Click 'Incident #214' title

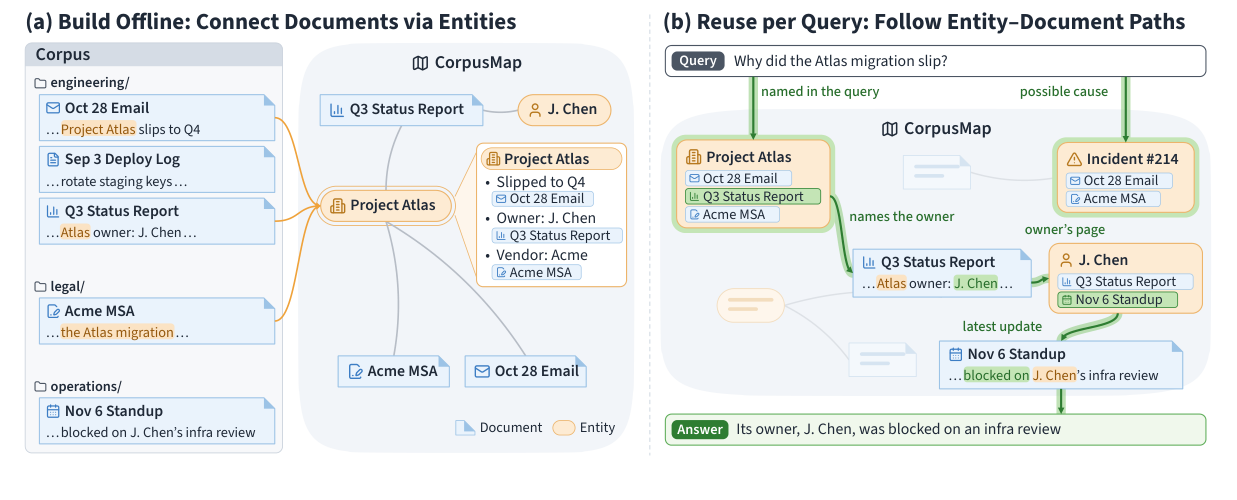(x=1132, y=159)
